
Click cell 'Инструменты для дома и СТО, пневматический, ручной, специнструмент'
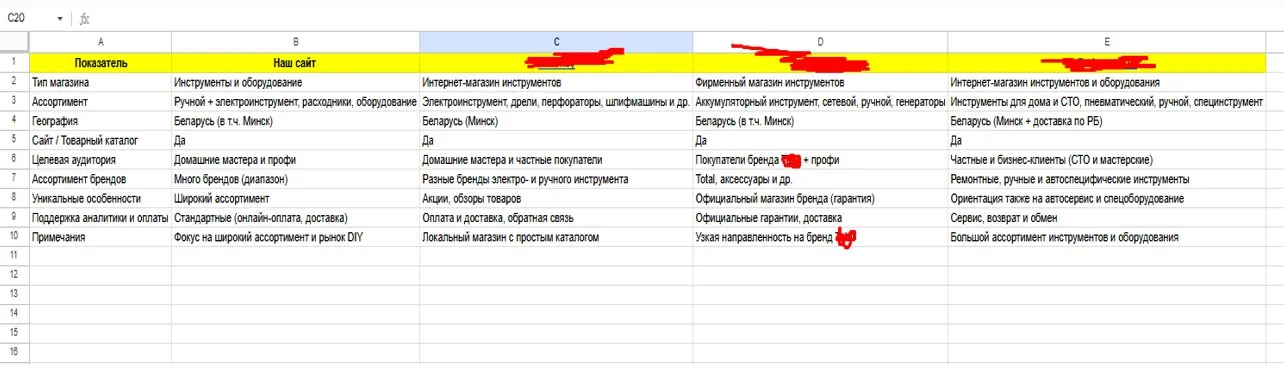[x=1107, y=101]
